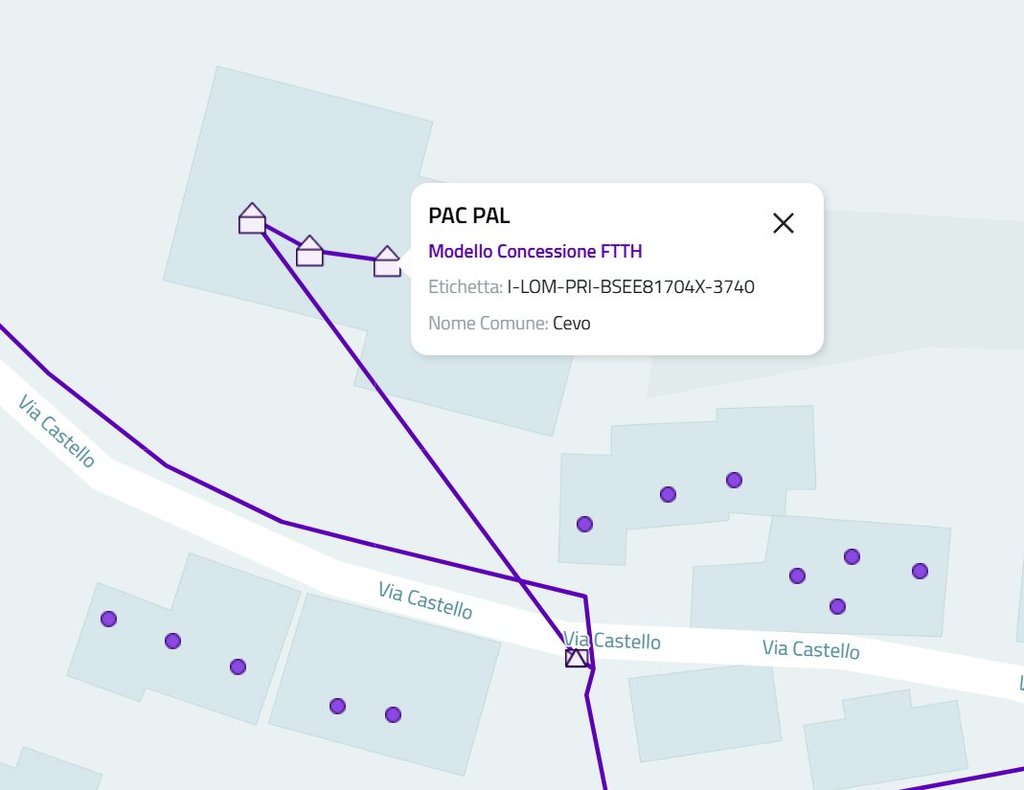Click the Modello Concessione FTTH link
1024x790 pixels.
click(x=535, y=251)
